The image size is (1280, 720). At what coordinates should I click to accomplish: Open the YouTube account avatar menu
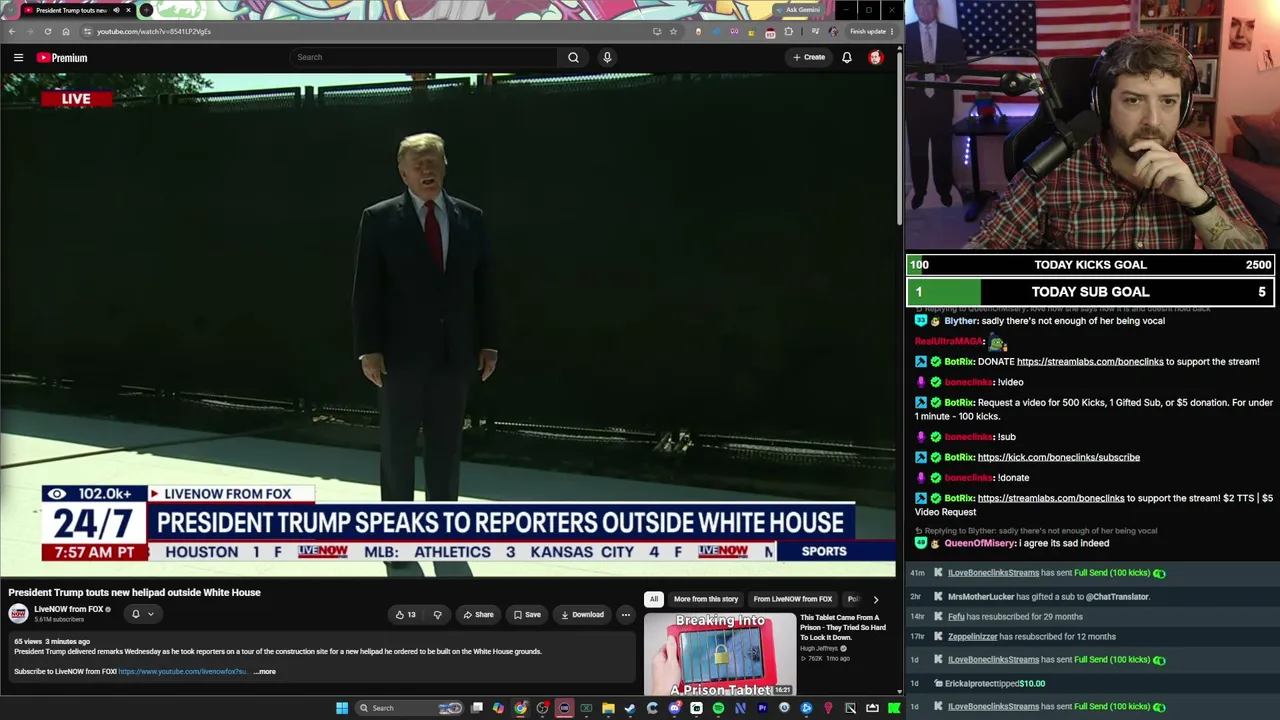[x=876, y=58]
